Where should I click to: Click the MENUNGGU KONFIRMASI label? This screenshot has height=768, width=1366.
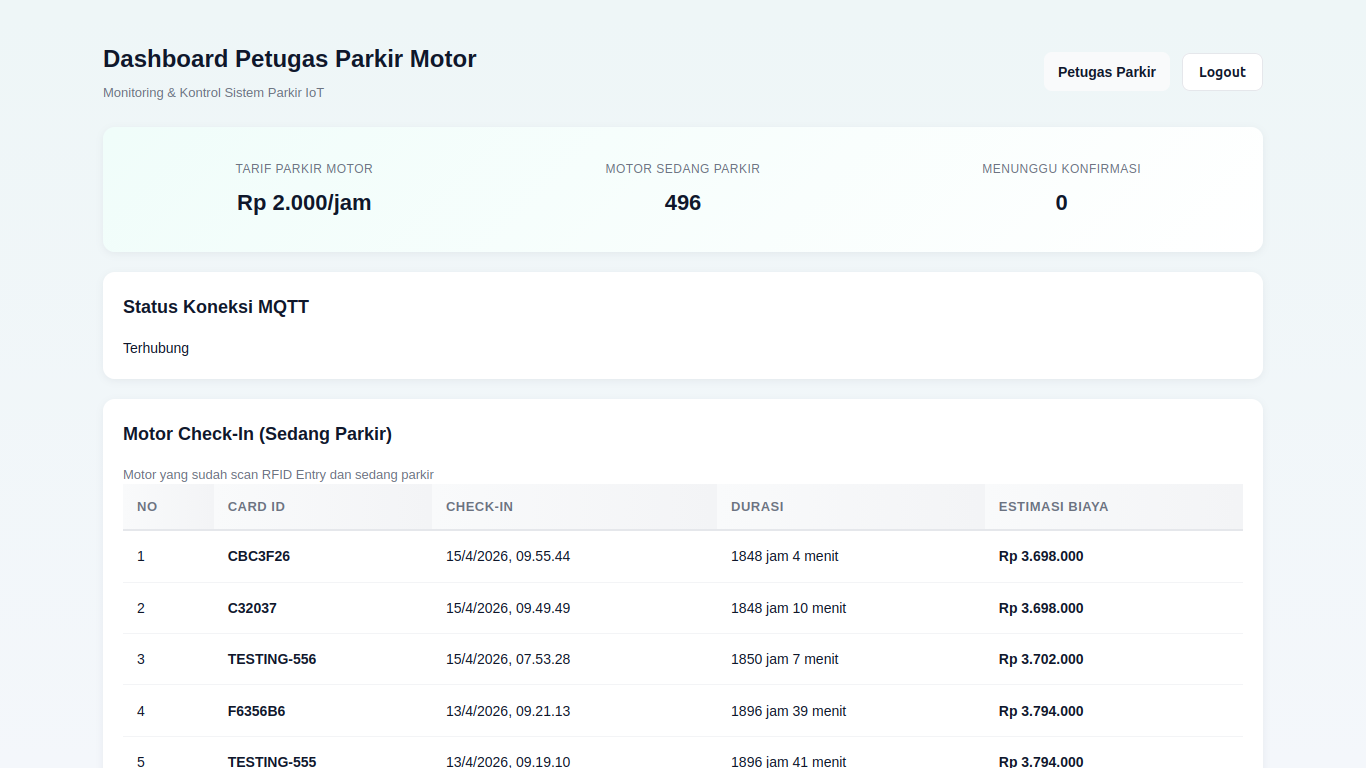click(1061, 169)
